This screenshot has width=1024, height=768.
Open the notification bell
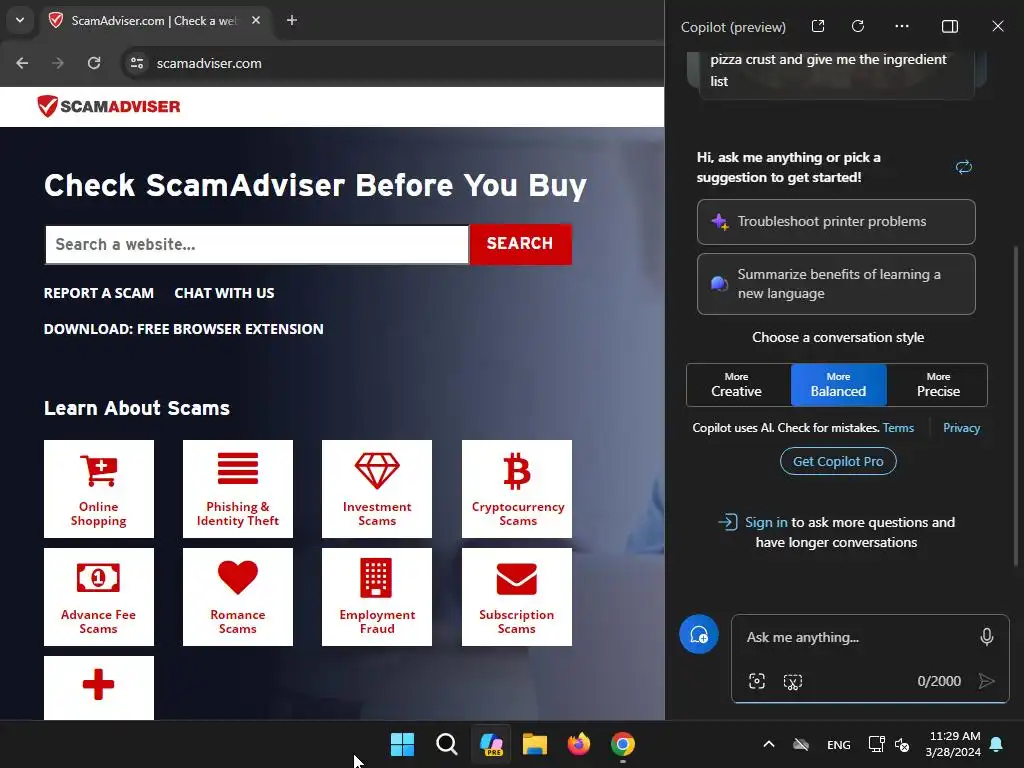(x=997, y=744)
